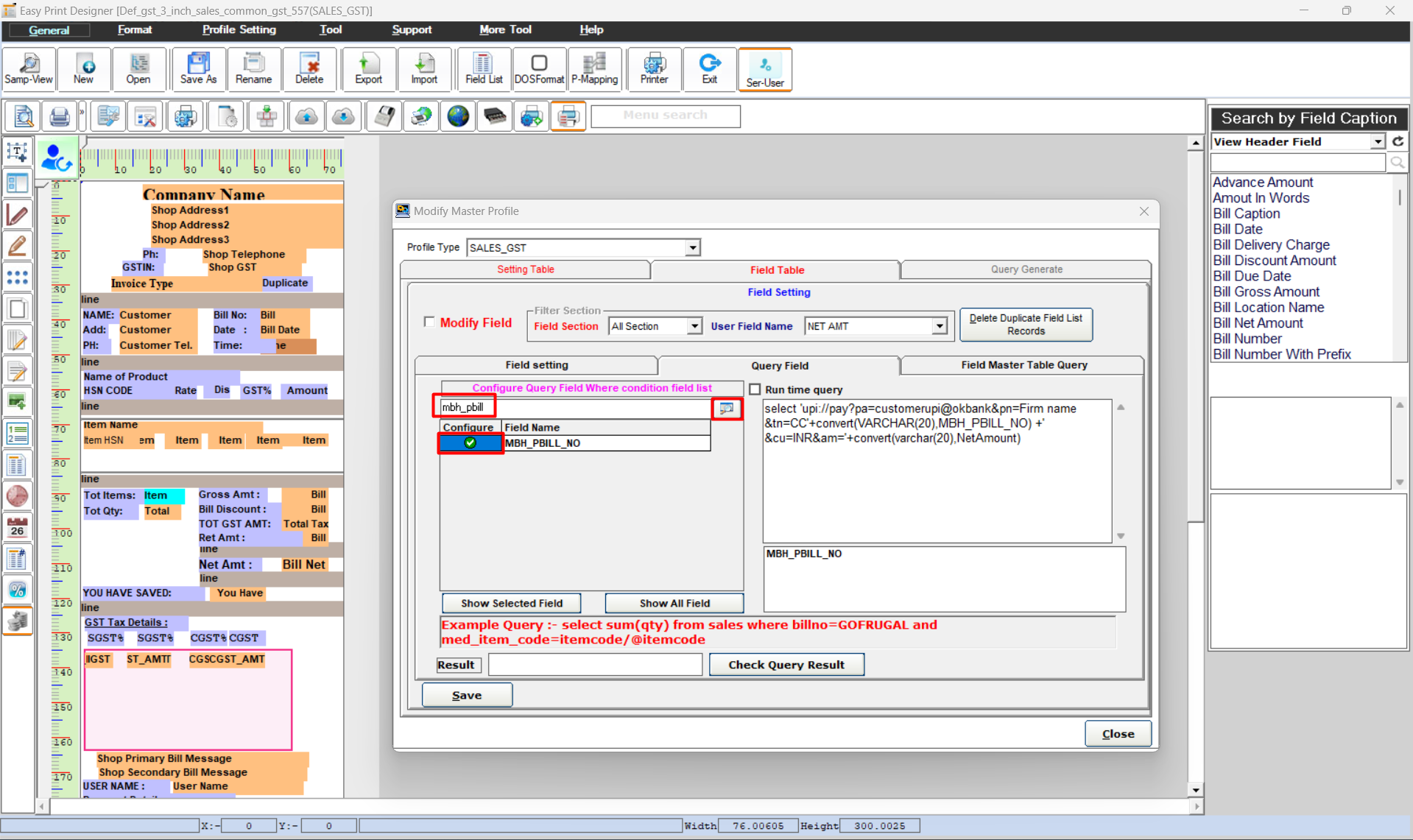Click the globe icon in secondary toolbar
The height and width of the screenshot is (840, 1413).
(x=458, y=116)
